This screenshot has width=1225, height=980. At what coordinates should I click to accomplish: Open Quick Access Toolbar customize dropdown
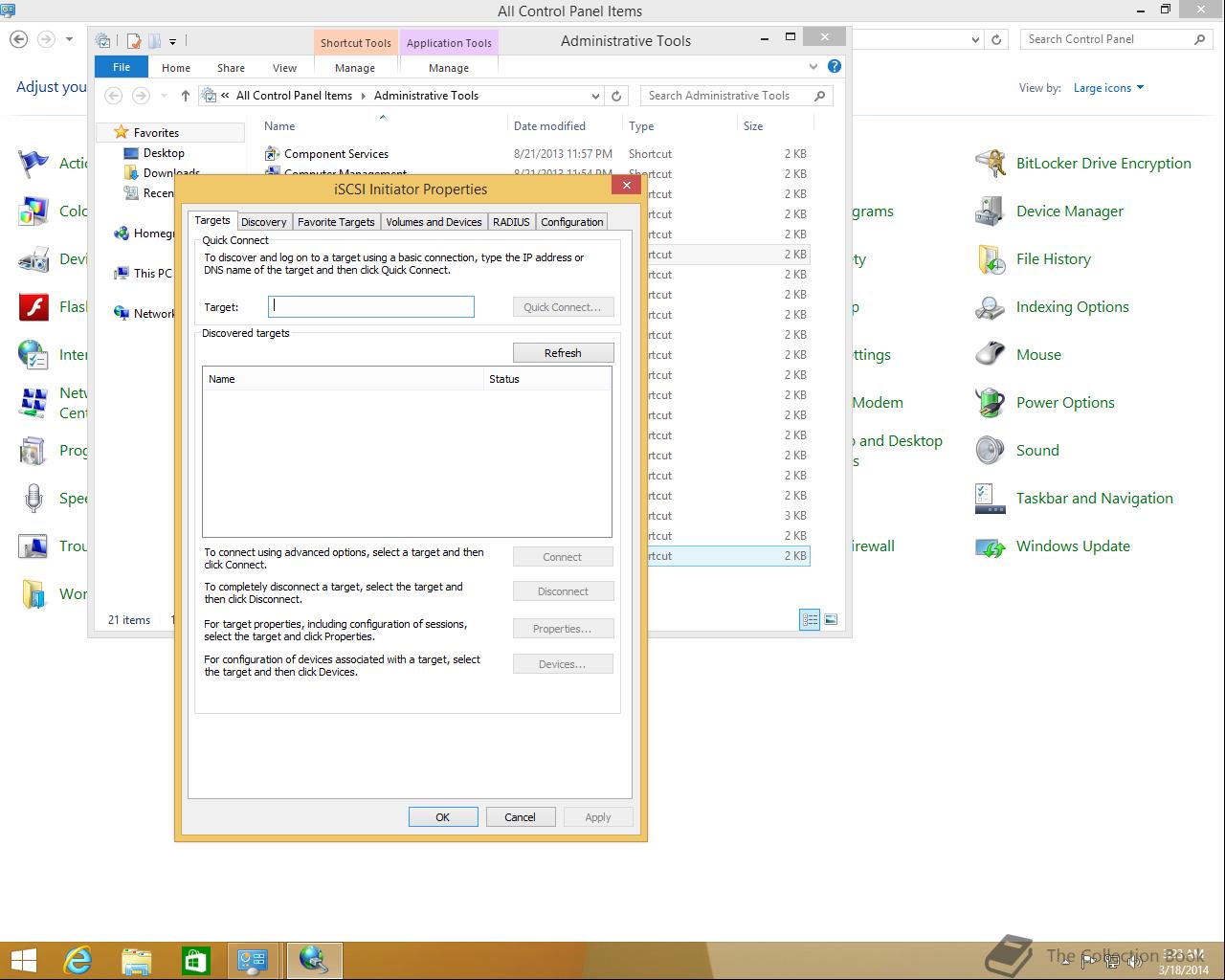tap(172, 41)
